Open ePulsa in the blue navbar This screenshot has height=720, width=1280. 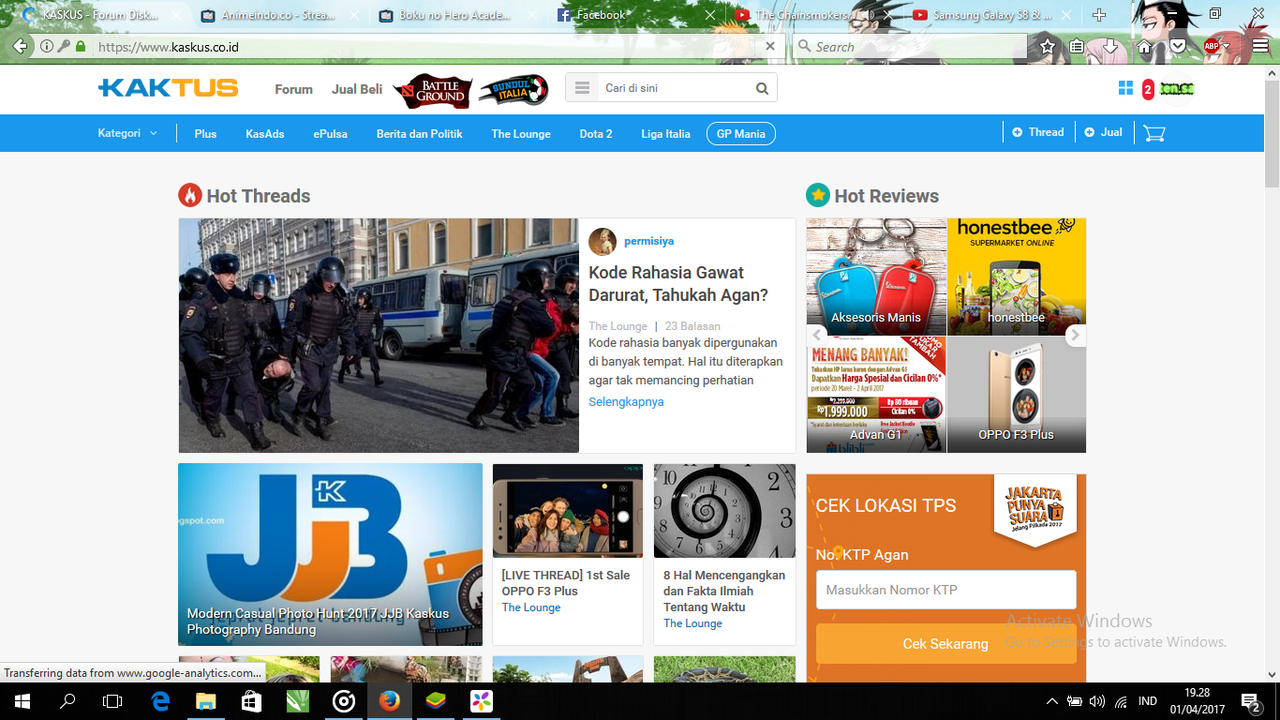(x=330, y=134)
